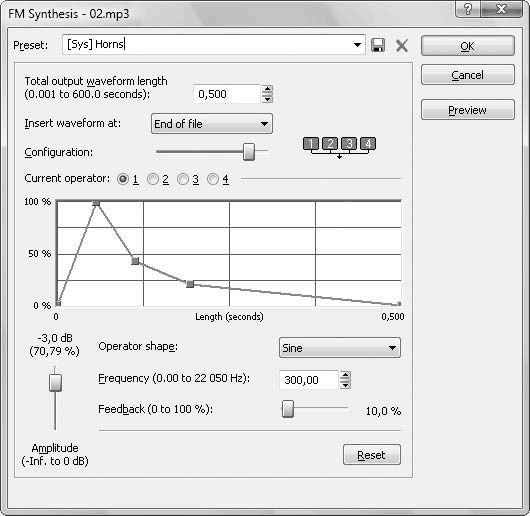Click the help question mark in the title bar

click(x=468, y=9)
